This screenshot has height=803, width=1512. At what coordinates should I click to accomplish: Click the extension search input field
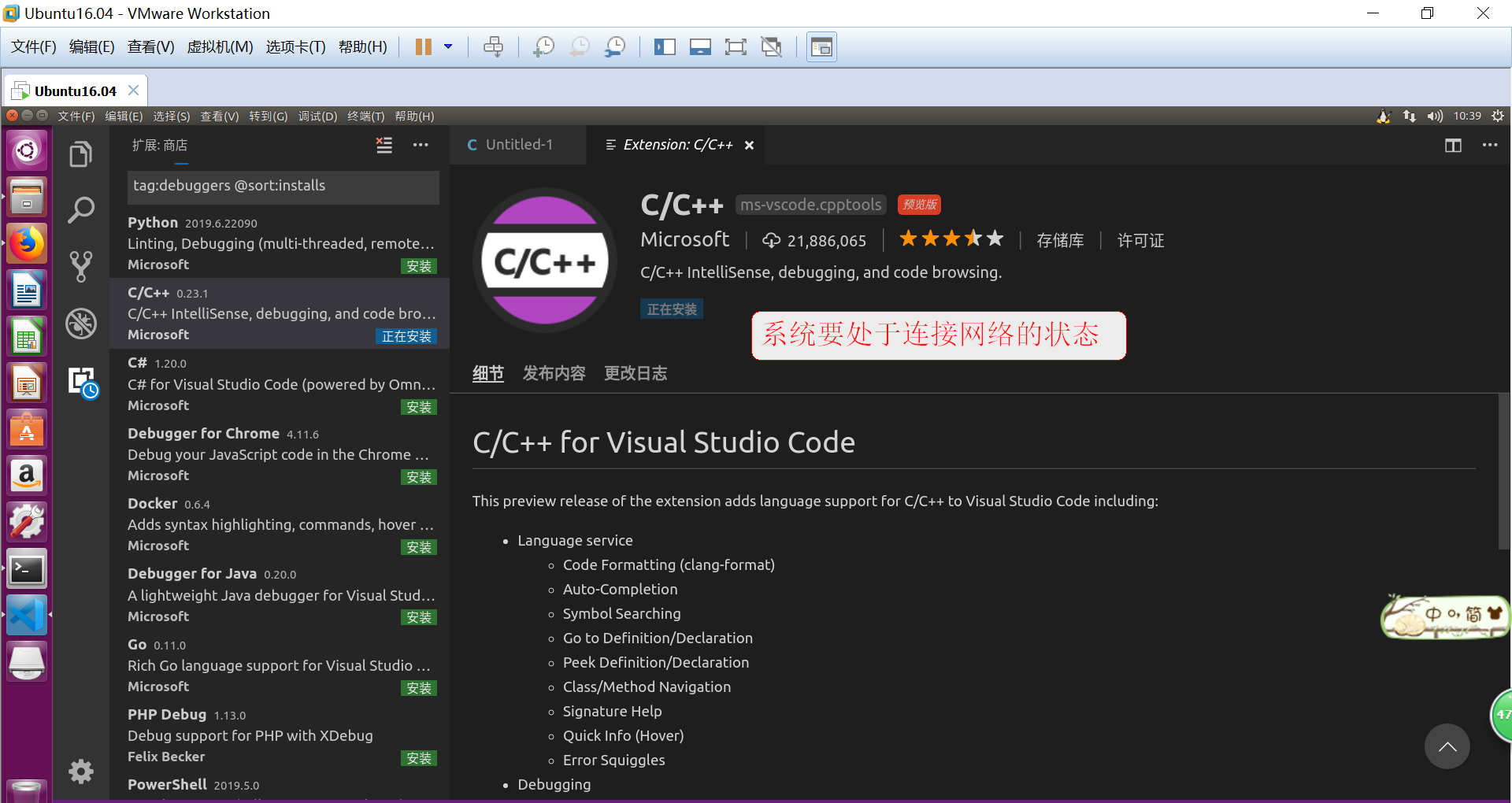(283, 187)
